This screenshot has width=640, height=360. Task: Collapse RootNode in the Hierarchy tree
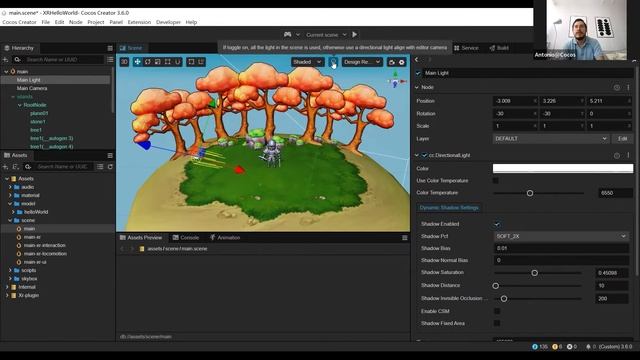[19, 105]
